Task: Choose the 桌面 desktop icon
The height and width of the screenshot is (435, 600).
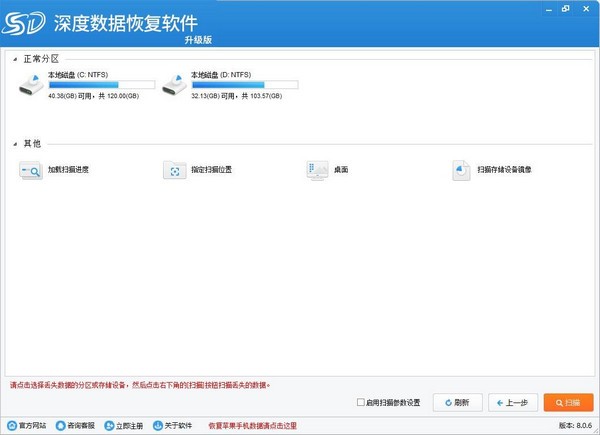Action: pos(317,170)
